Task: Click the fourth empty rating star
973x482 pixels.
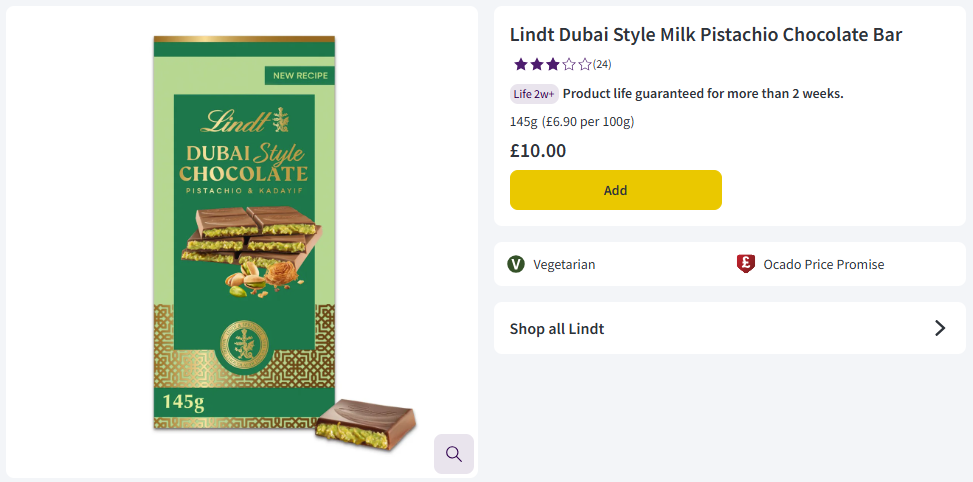Action: 569,65
